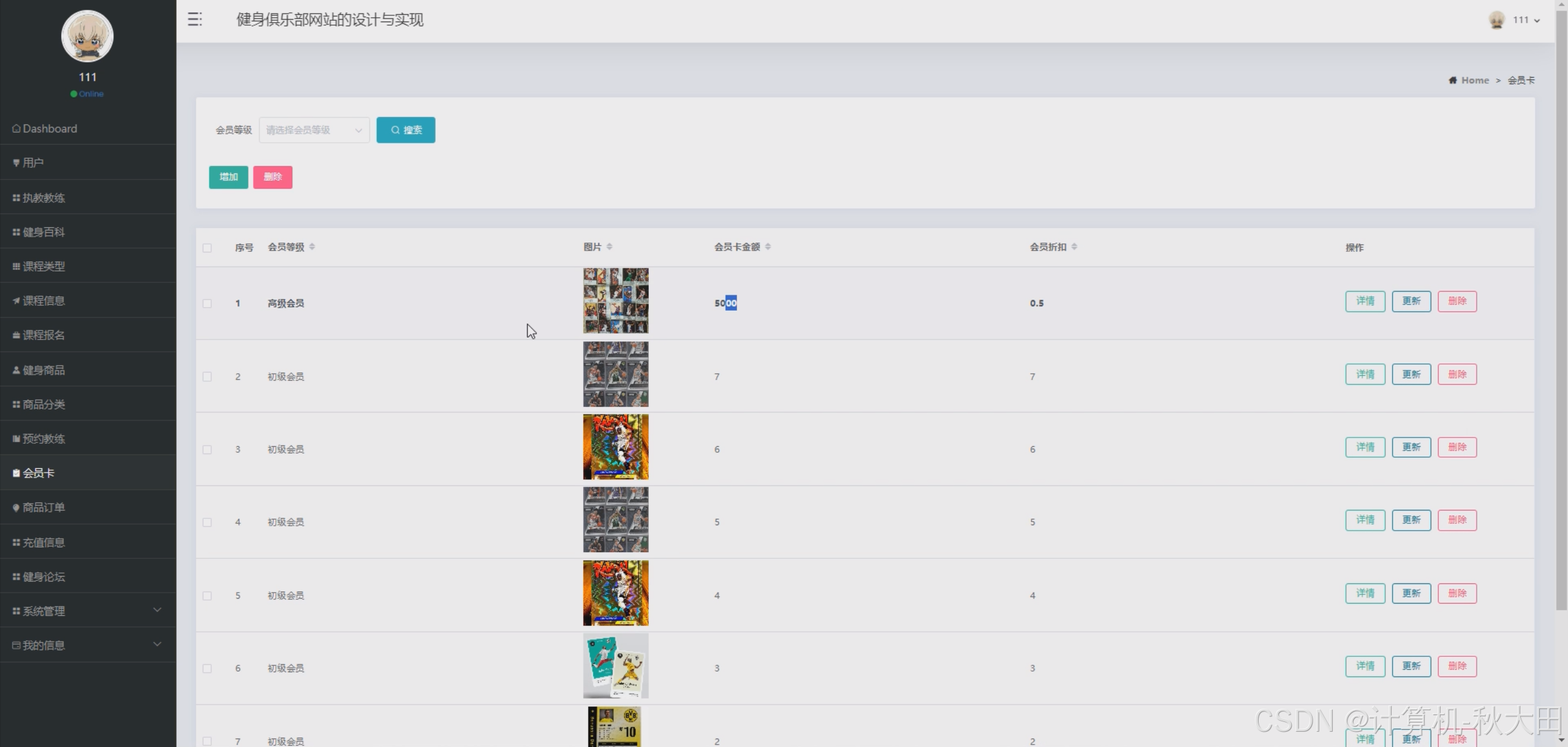Click the Home breadcrumb icon

click(1453, 80)
